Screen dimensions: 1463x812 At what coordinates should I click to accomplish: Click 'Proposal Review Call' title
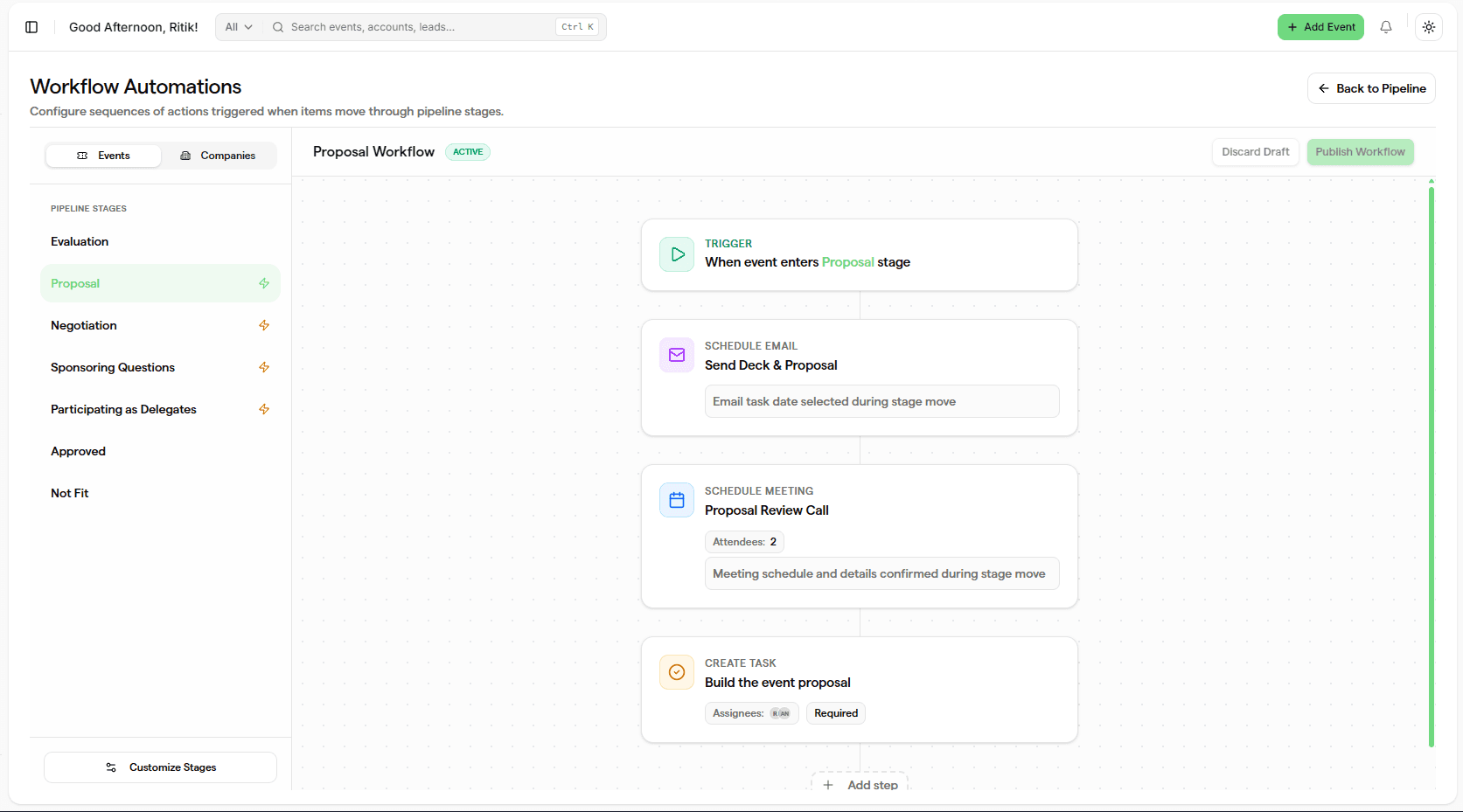pos(767,510)
